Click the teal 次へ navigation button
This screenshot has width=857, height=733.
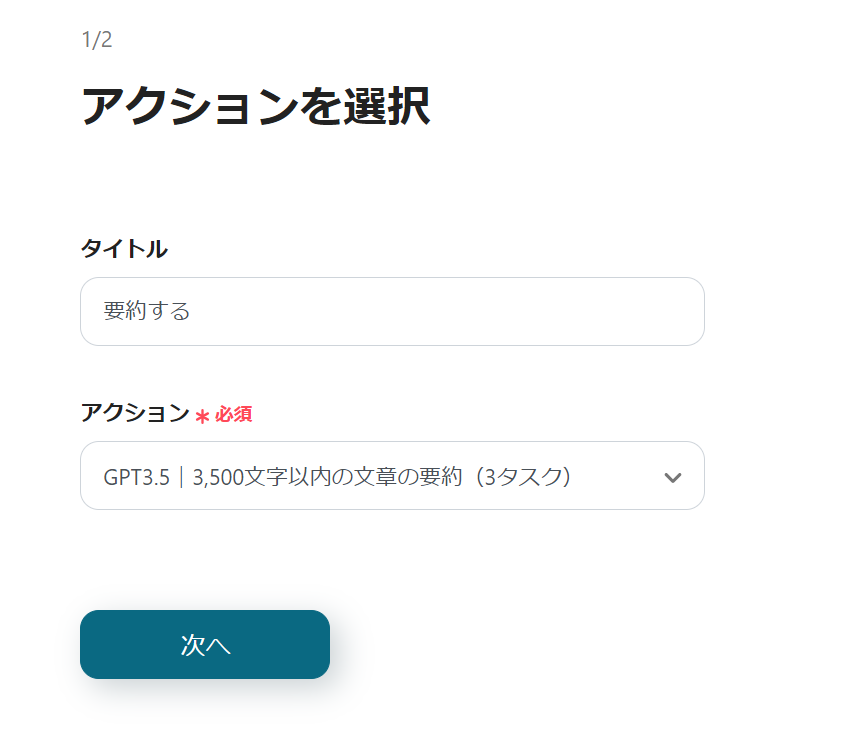coord(204,645)
